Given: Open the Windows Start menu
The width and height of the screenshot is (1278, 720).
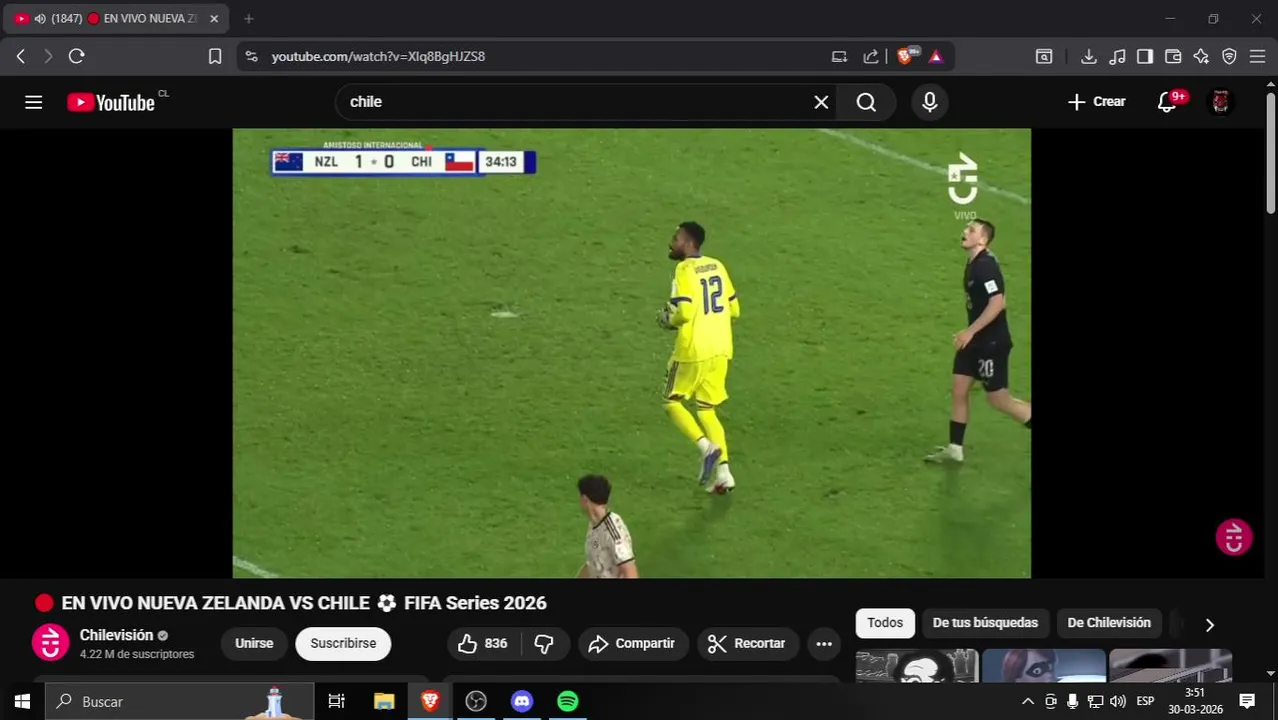Looking at the screenshot, I should [22, 701].
